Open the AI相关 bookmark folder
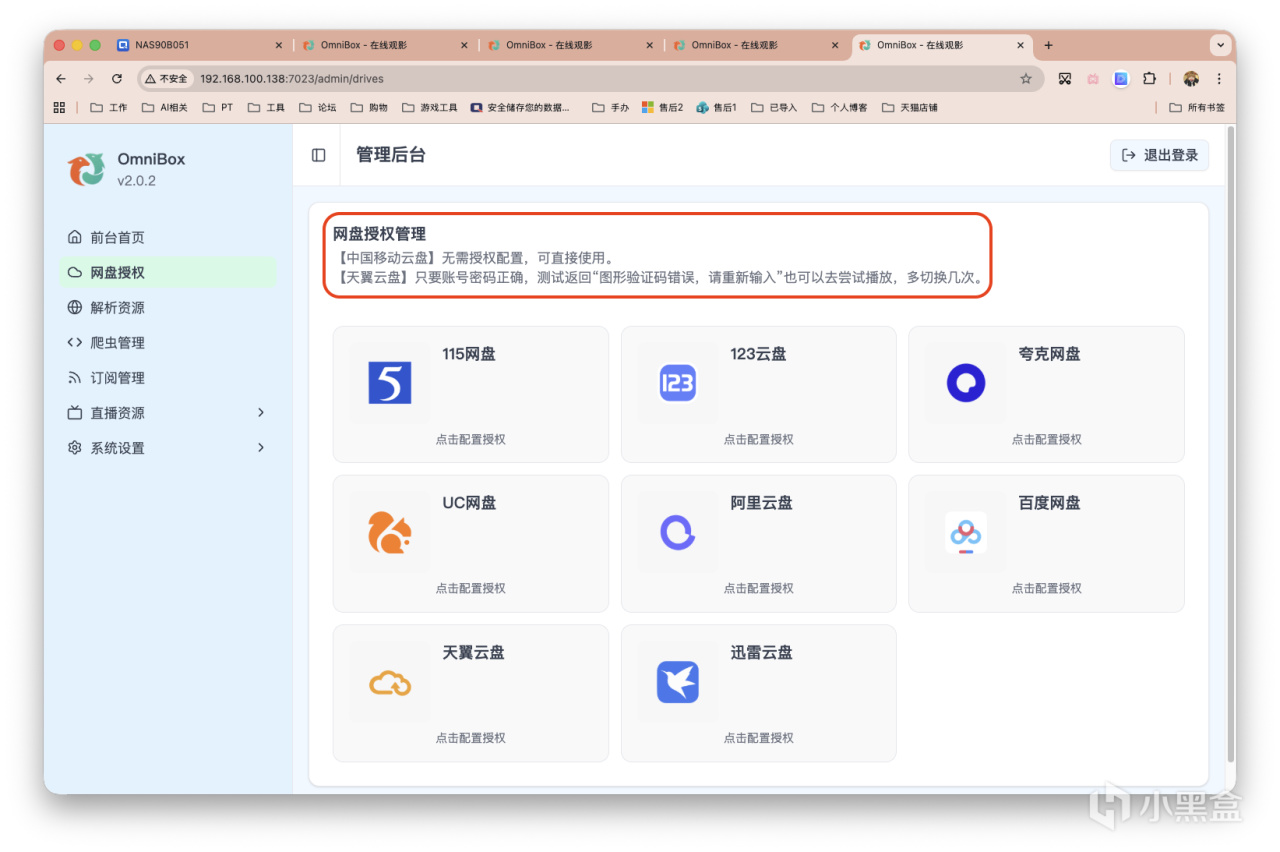 coord(165,107)
